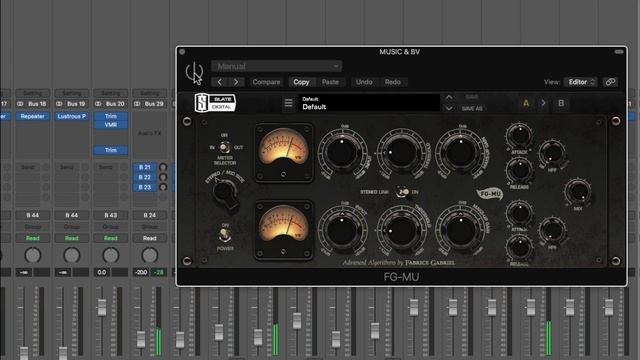
Task: Click the Bus 18 input slot
Action: coord(33,104)
